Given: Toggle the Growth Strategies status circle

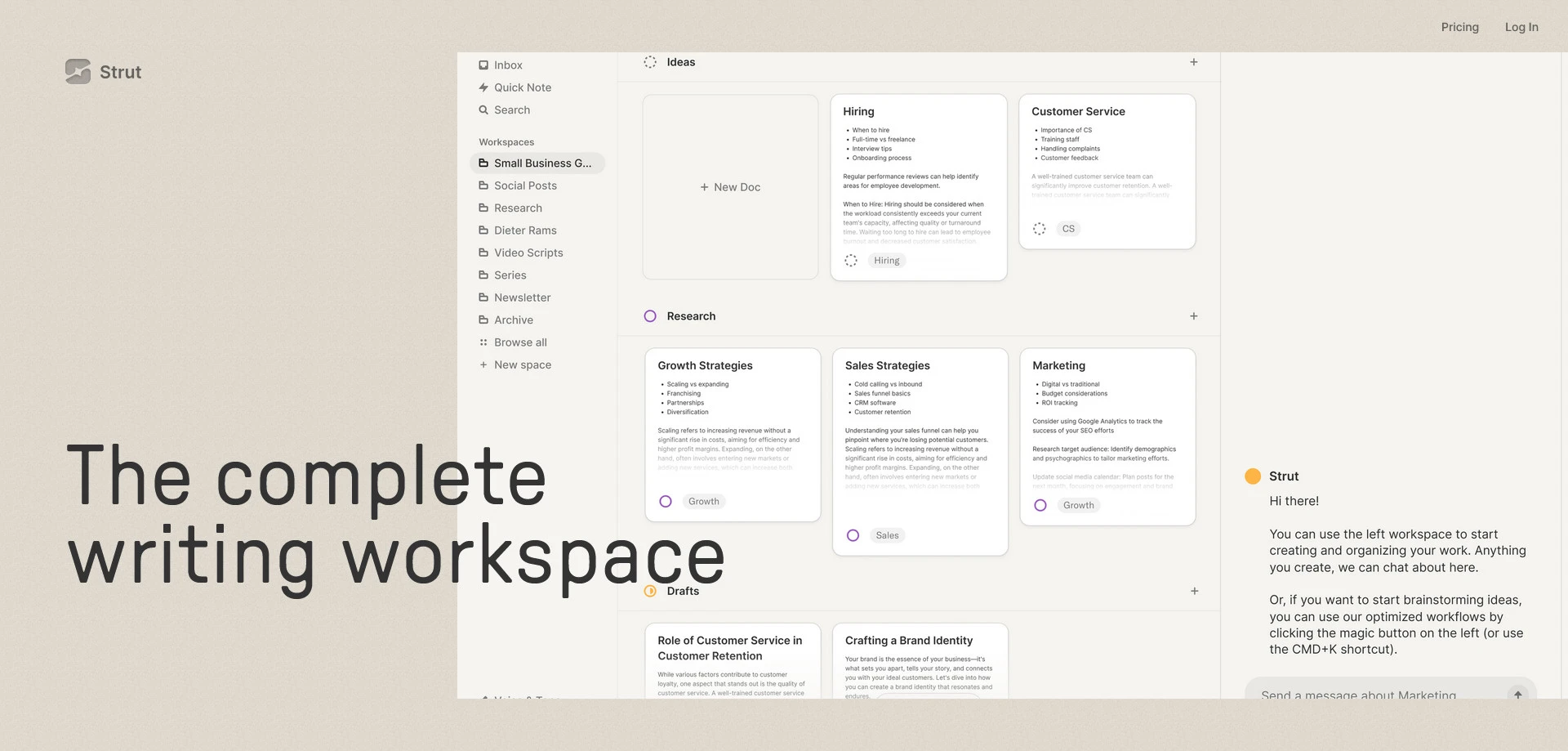Looking at the screenshot, I should coord(666,502).
